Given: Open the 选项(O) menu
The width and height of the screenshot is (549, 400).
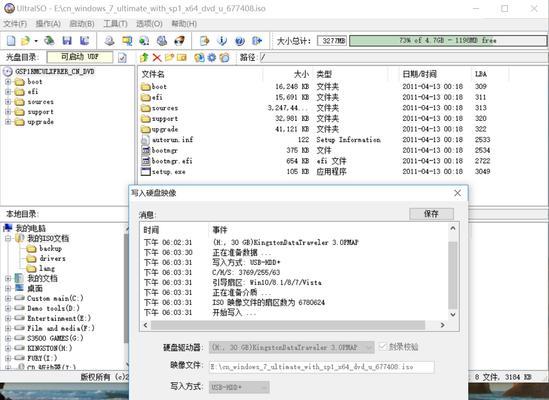Looking at the screenshot, I should tap(149, 24).
